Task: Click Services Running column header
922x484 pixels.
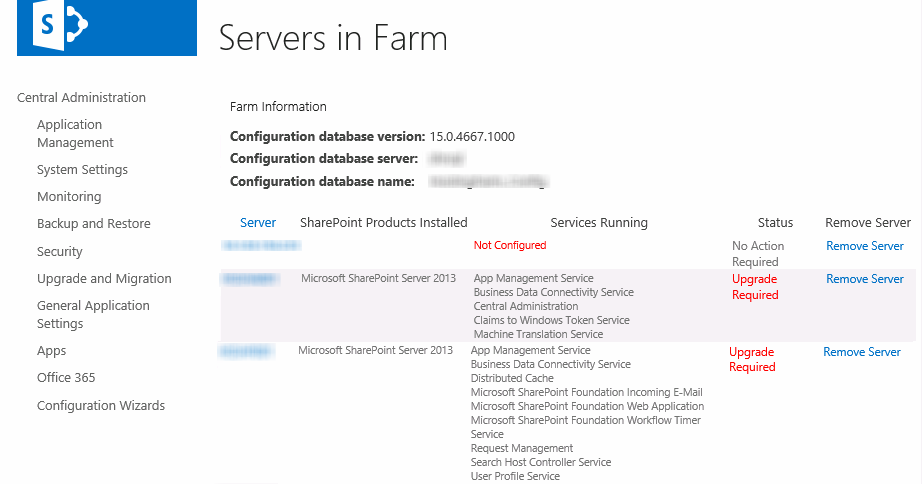Action: pyautogui.click(x=599, y=223)
